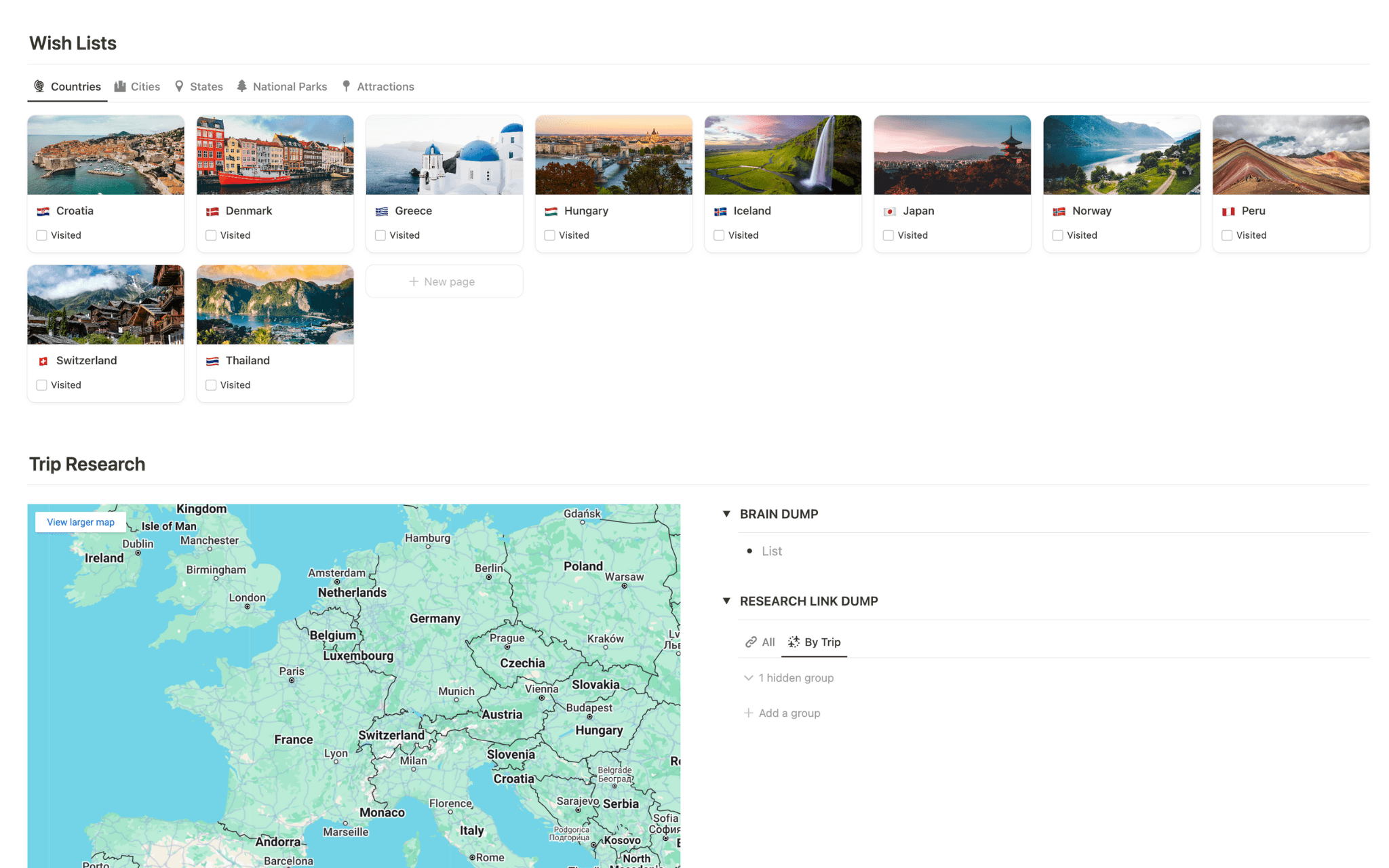Switch to the States tab

point(199,87)
